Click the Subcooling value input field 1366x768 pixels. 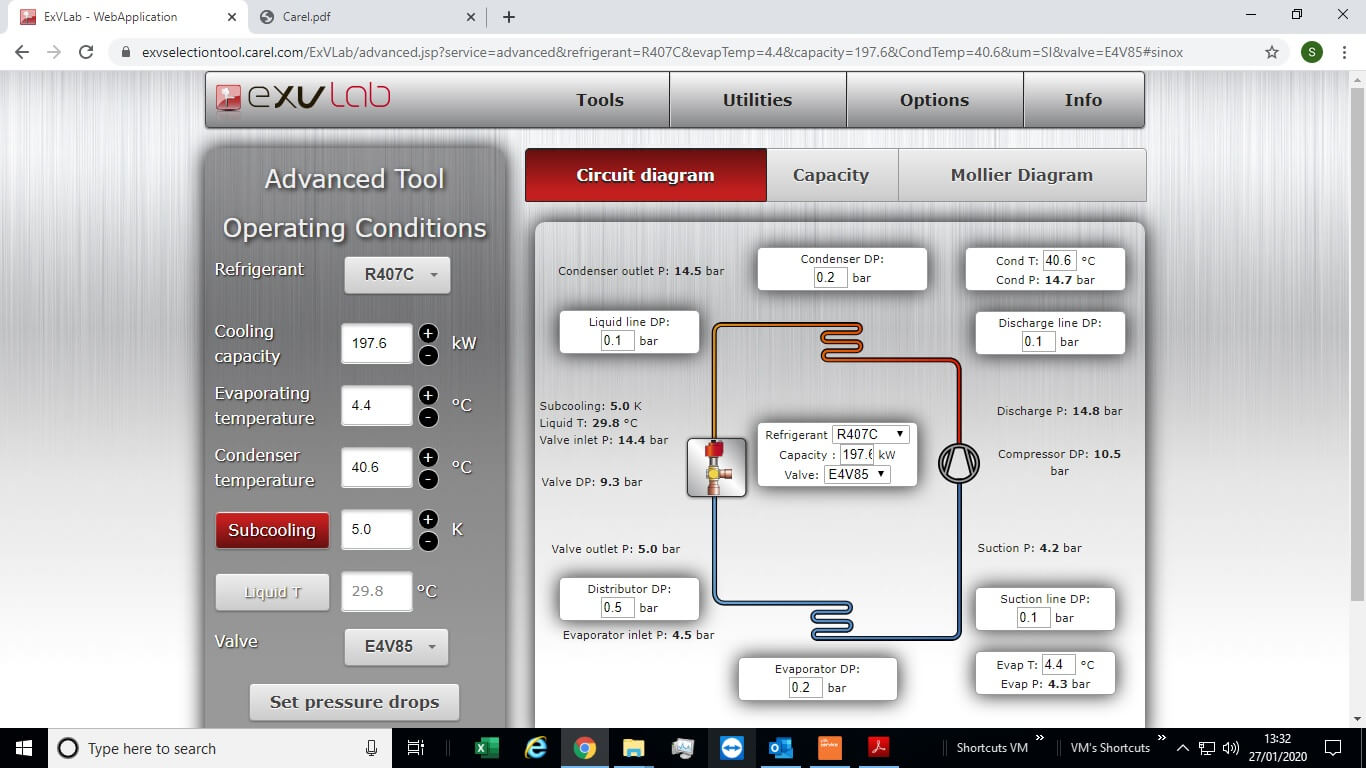376,529
